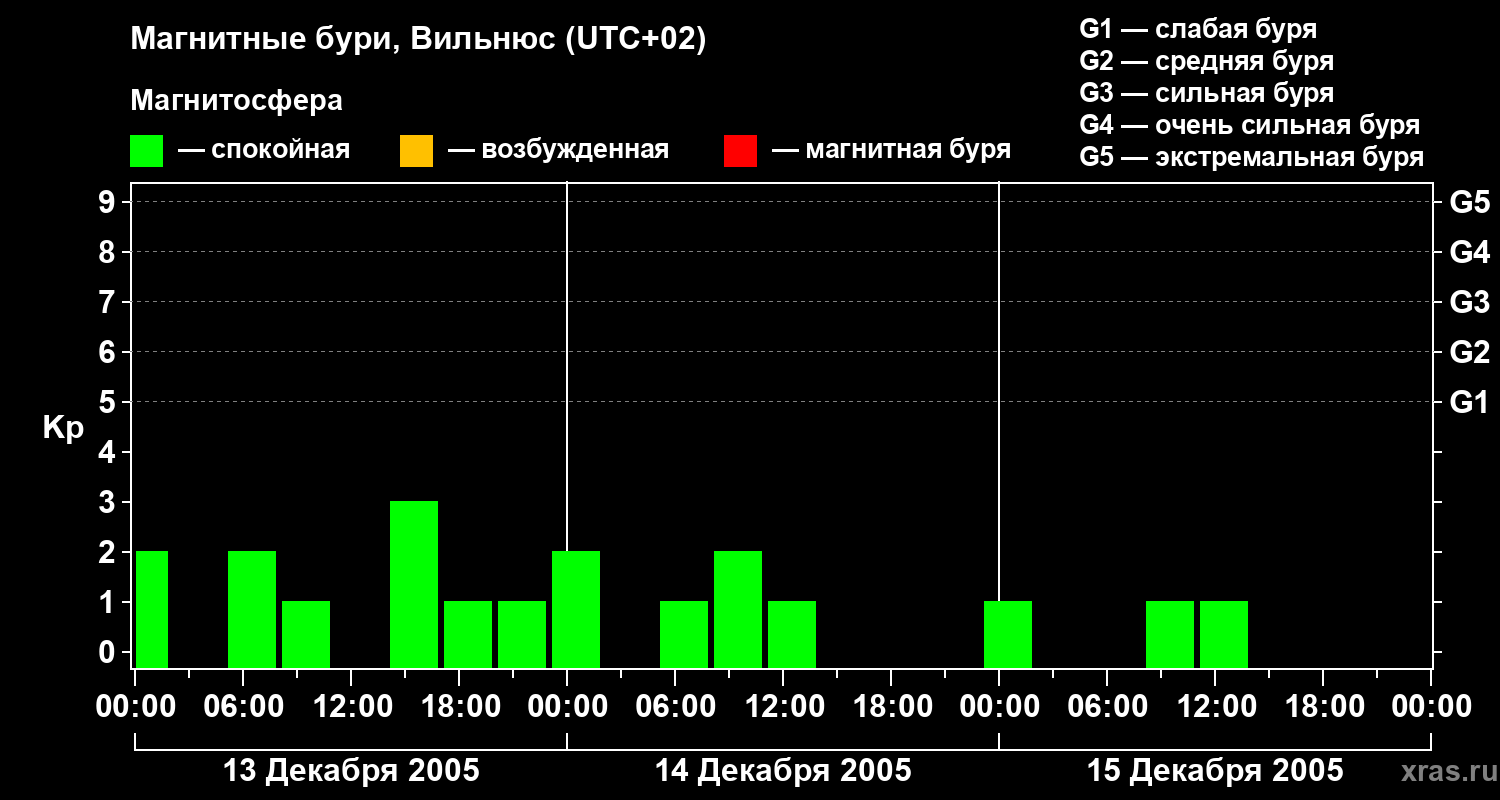Click the orange excited magnetosphere legend swatch
This screenshot has height=800, width=1500.
click(416, 151)
